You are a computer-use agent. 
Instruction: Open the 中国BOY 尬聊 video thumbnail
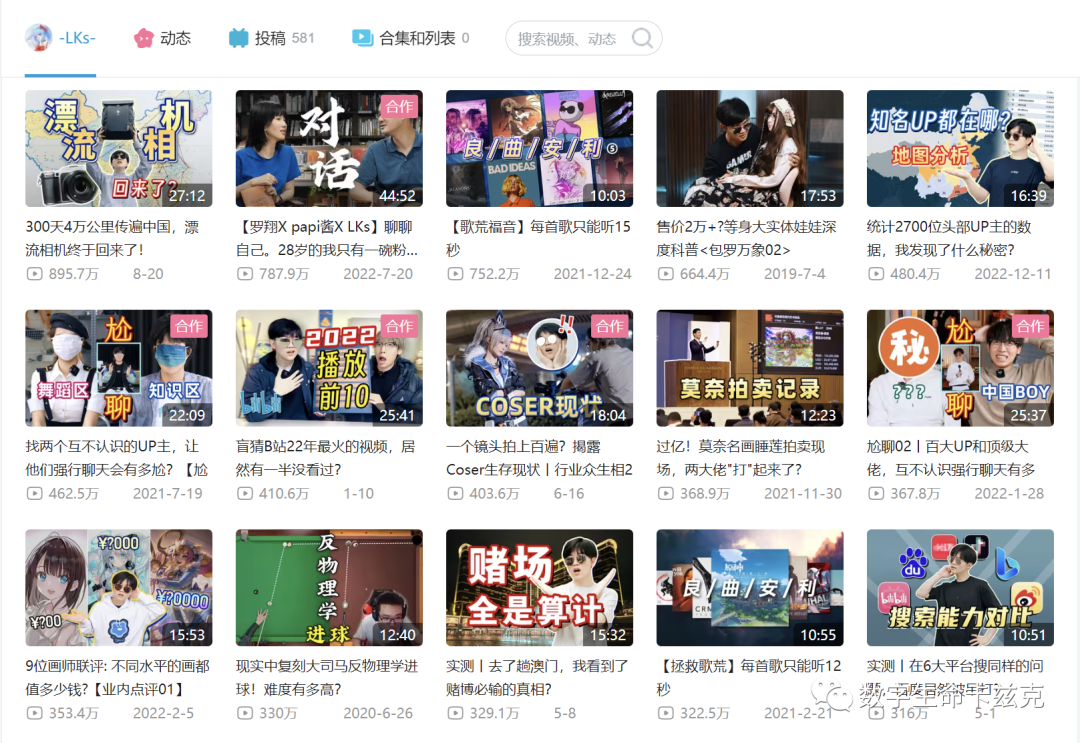960,368
